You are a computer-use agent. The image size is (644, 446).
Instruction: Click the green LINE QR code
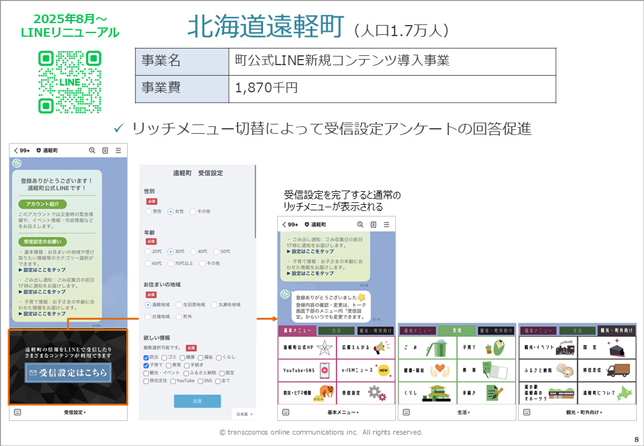point(70,82)
